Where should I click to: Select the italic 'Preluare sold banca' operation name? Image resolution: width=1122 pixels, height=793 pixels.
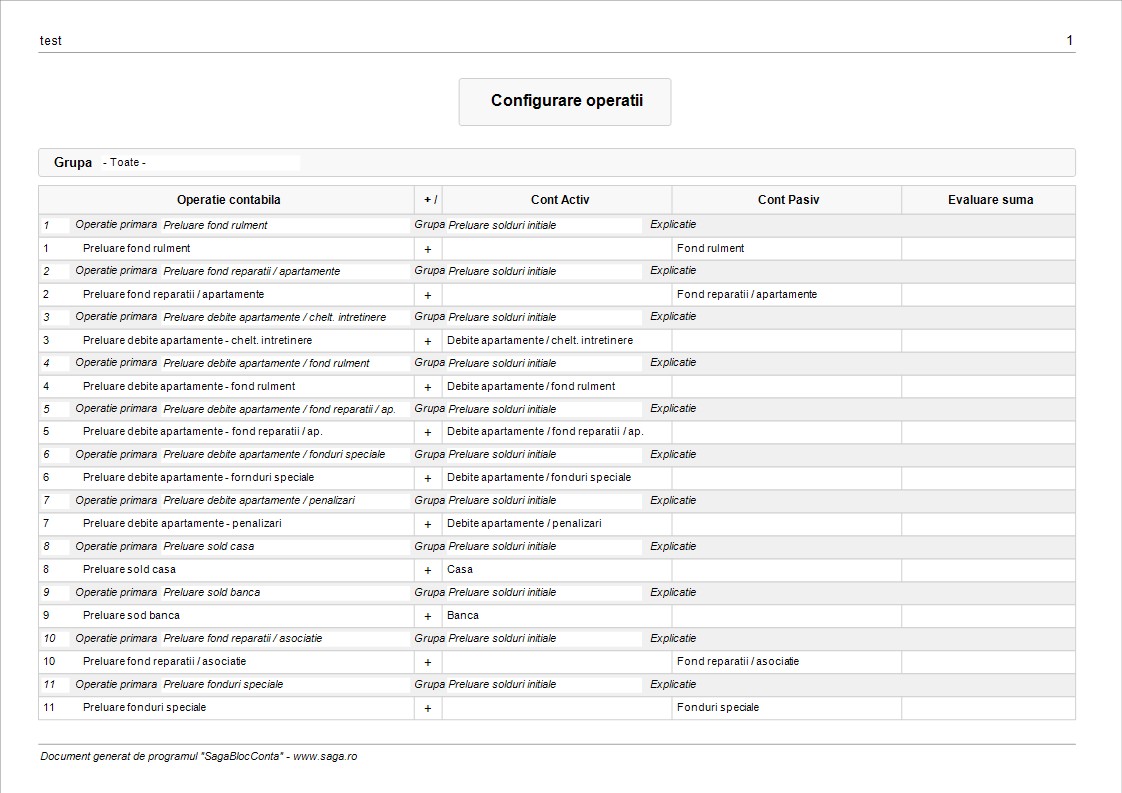click(212, 592)
